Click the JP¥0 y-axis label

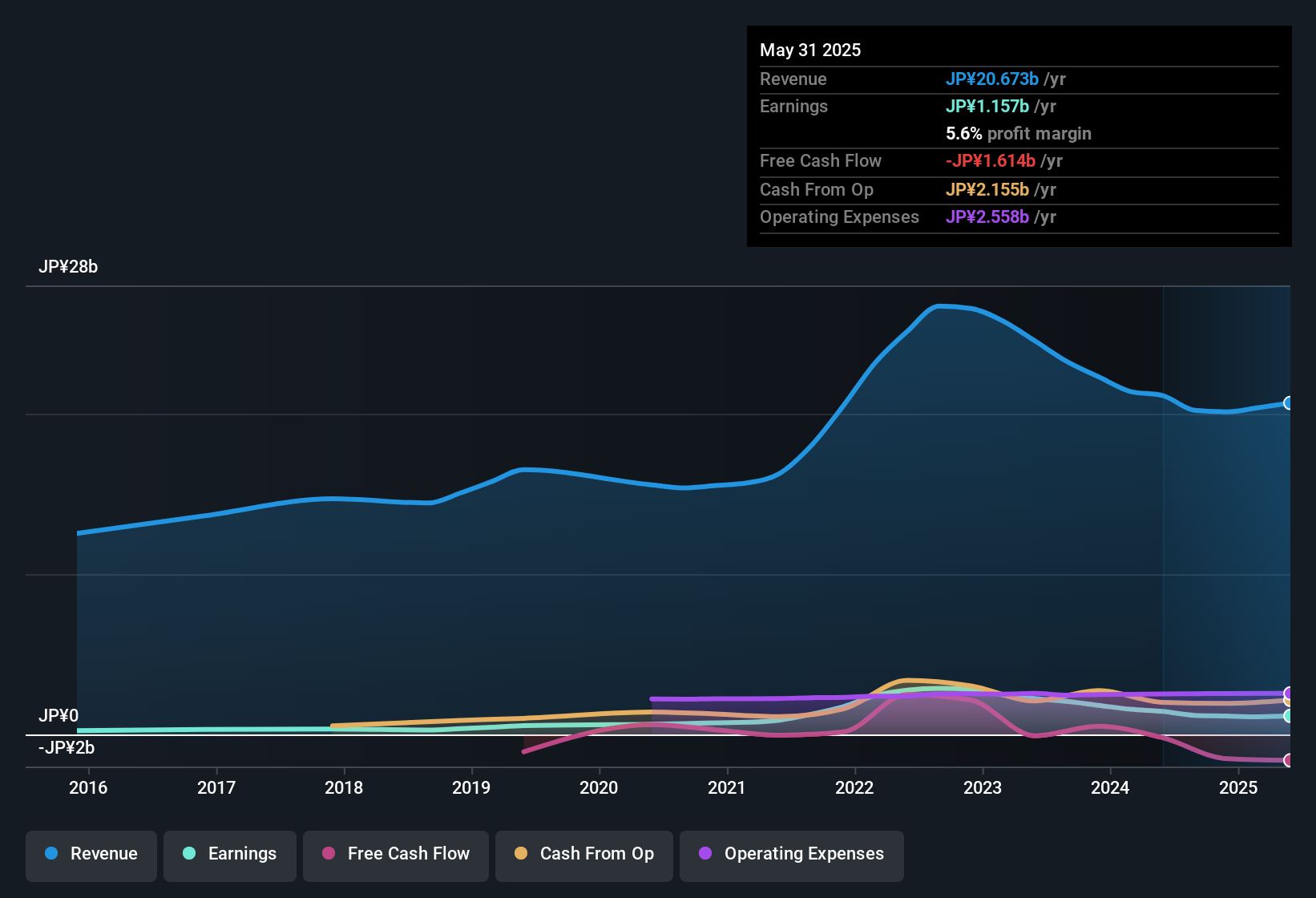(59, 716)
